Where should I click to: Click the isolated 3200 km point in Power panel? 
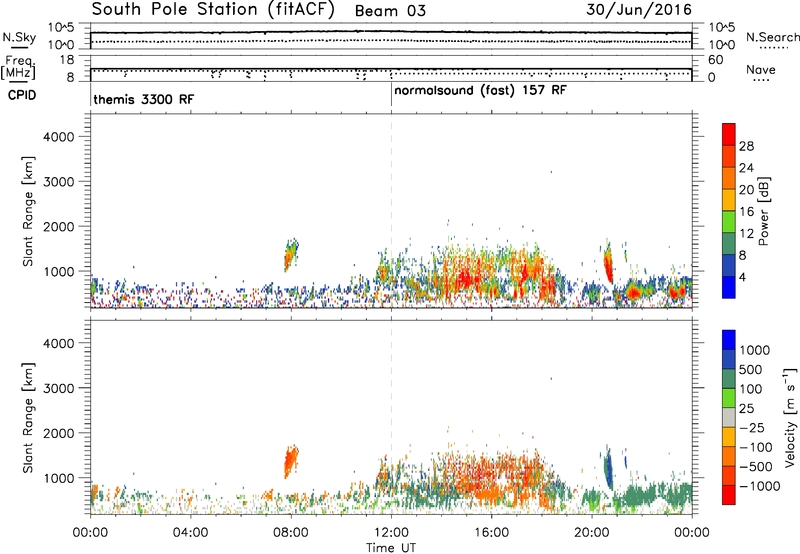pyautogui.click(x=551, y=172)
